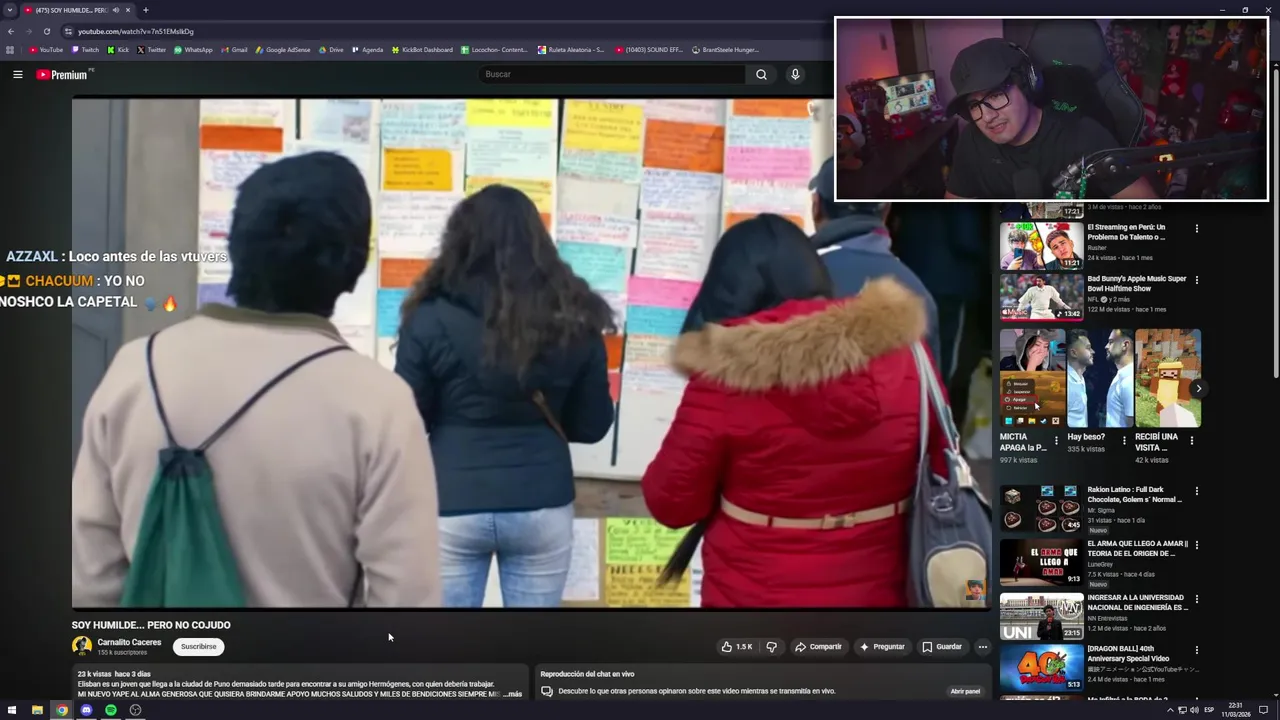Open RECIBÍ UNA VISITA short thumbnail

1168,378
